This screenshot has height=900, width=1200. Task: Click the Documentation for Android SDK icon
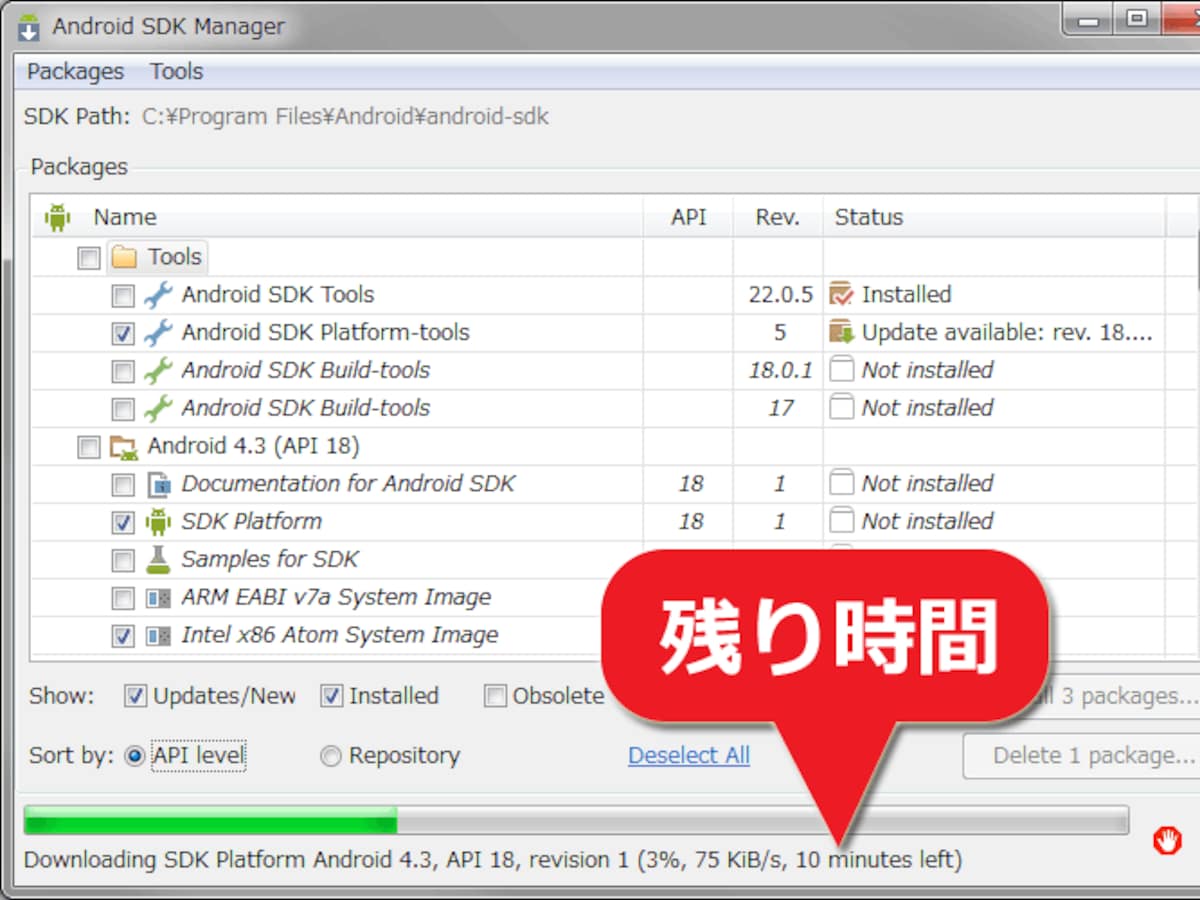[x=158, y=484]
